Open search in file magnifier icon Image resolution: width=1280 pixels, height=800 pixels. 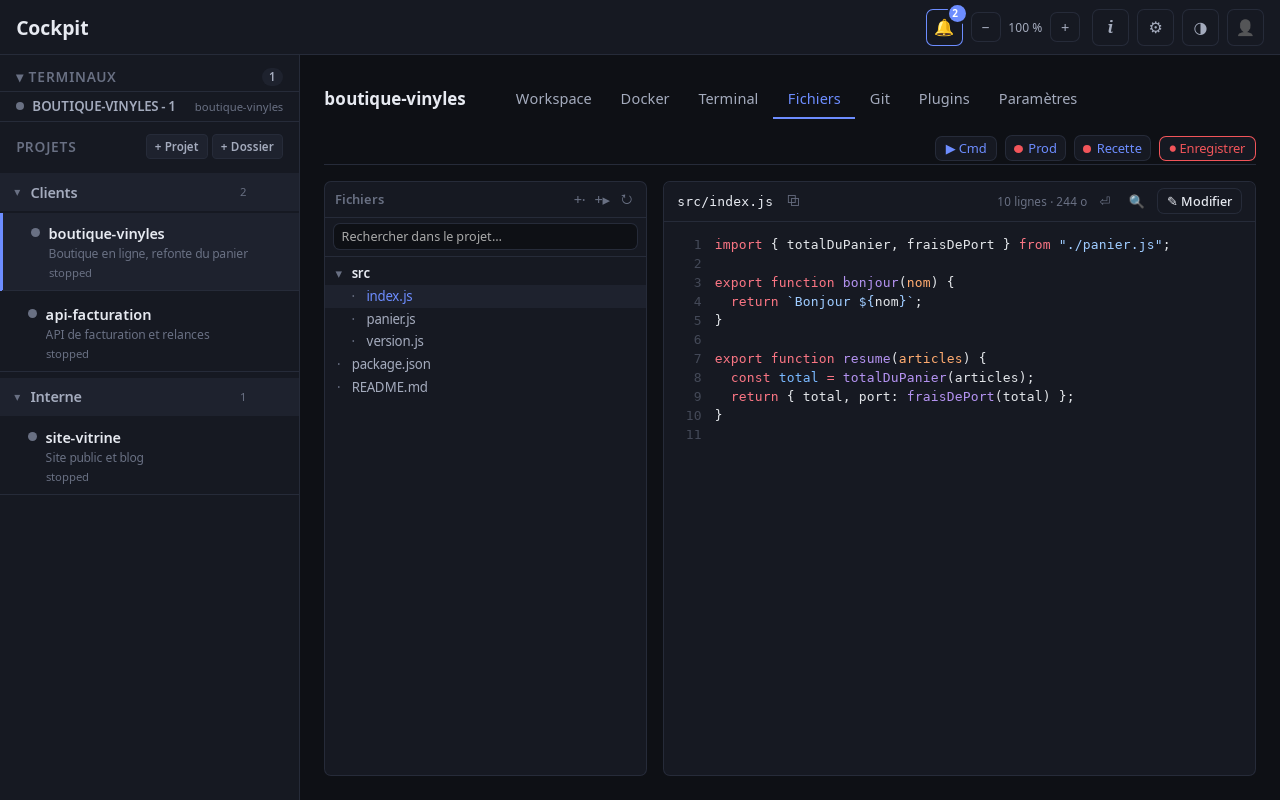coord(1136,201)
